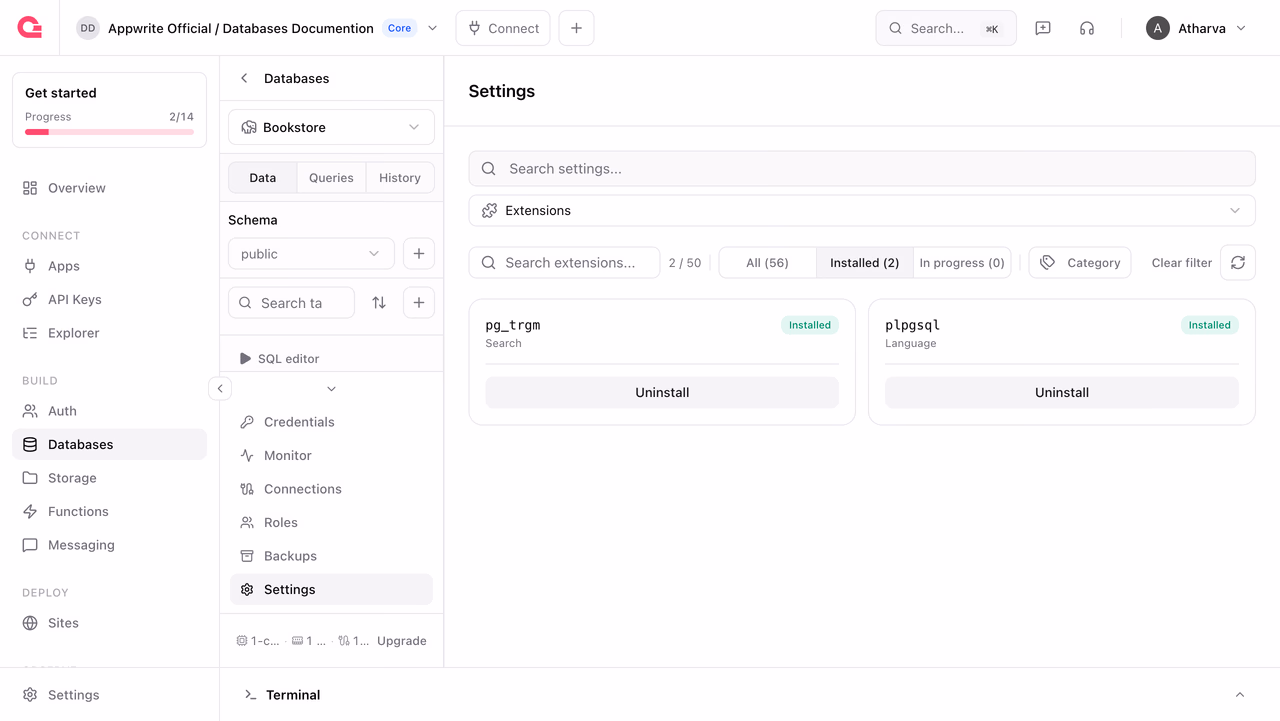The width and height of the screenshot is (1280, 721).
Task: Go to Functions
Action: (109, 511)
